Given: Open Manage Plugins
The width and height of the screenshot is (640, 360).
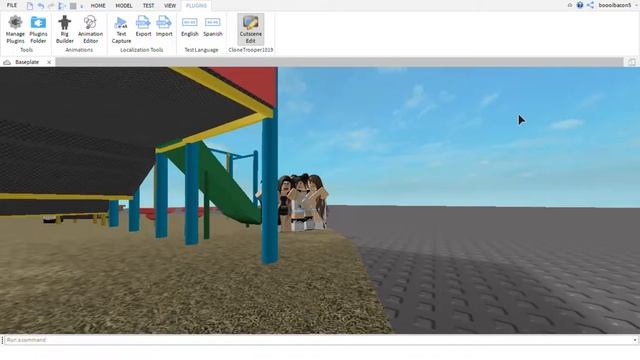Looking at the screenshot, I should (x=16, y=29).
